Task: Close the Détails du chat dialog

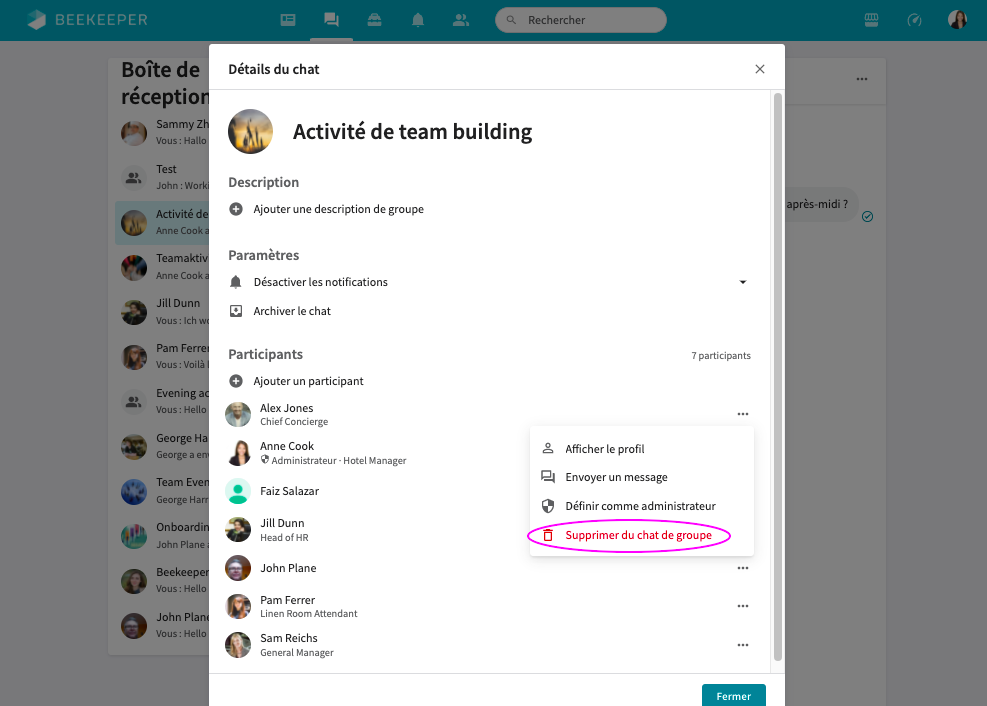Action: (x=760, y=69)
